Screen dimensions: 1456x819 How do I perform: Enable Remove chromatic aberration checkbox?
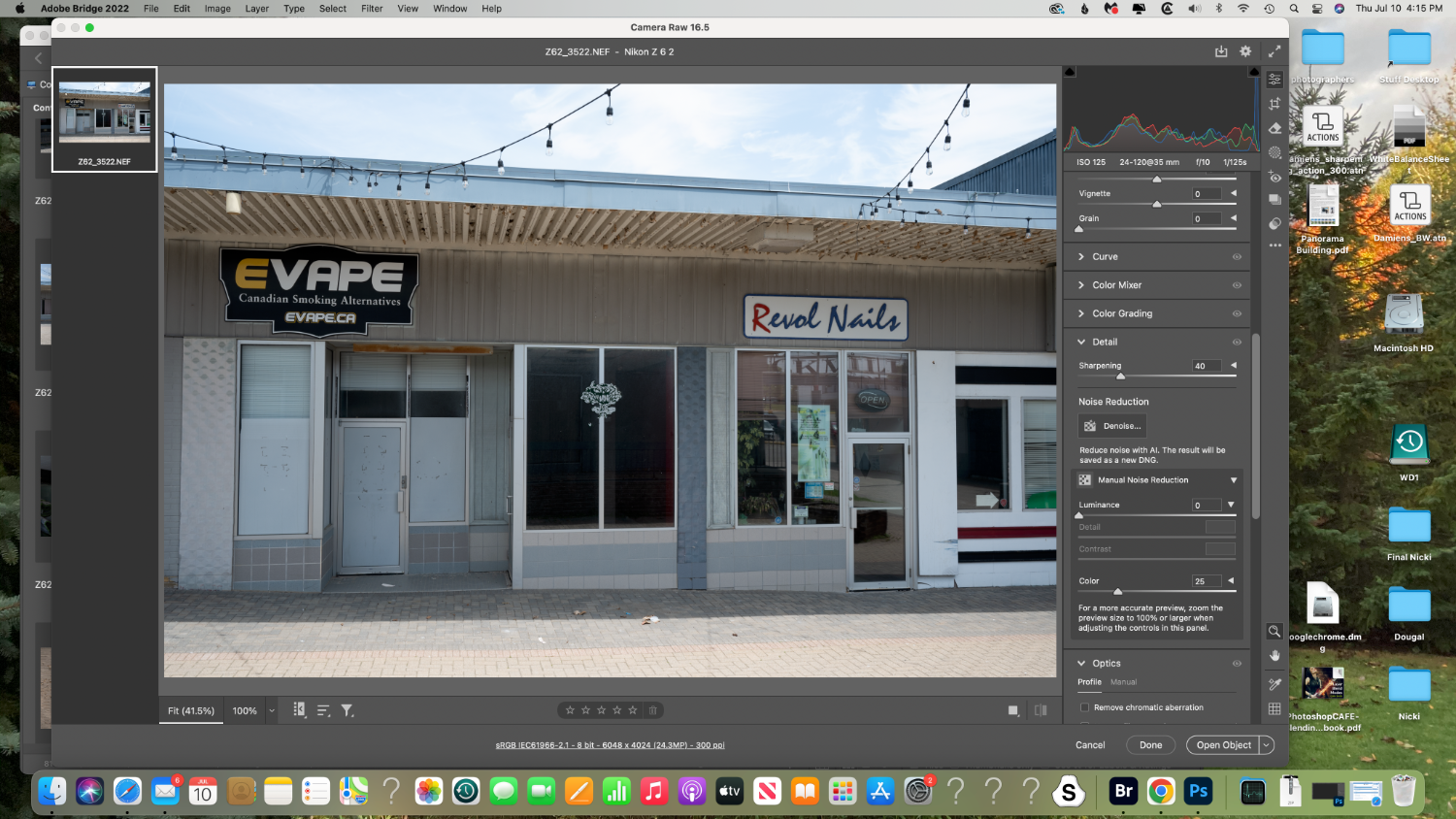(x=1084, y=707)
